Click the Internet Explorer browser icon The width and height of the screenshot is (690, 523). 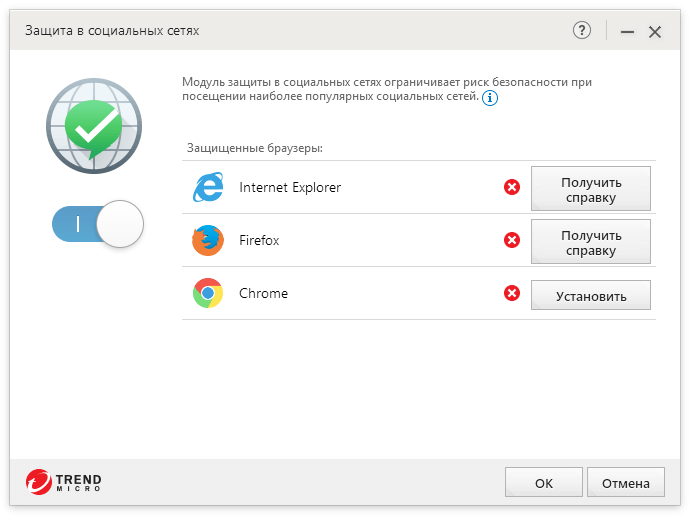(208, 187)
